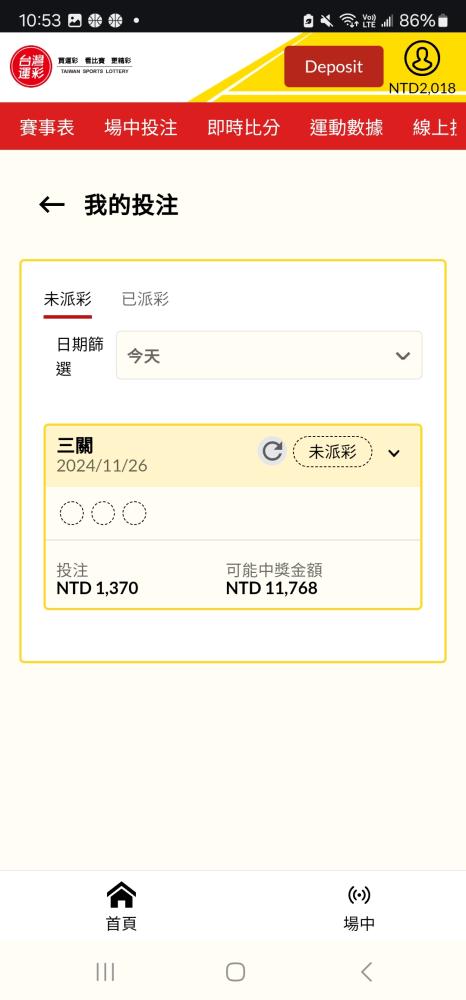Tap Android back navigation chevron
The image size is (466, 1000).
(366, 971)
